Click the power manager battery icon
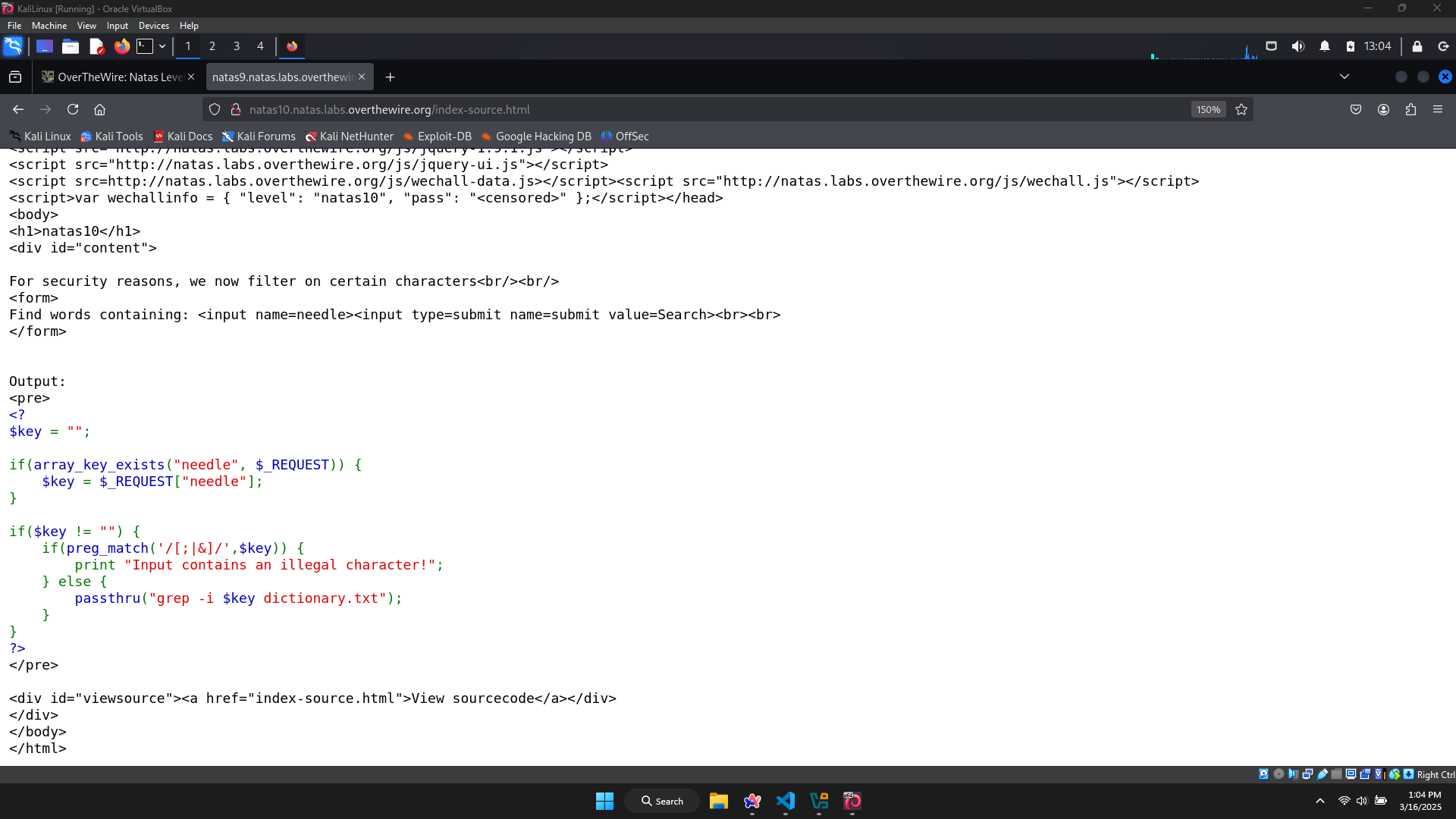Image resolution: width=1456 pixels, height=819 pixels. (1351, 46)
